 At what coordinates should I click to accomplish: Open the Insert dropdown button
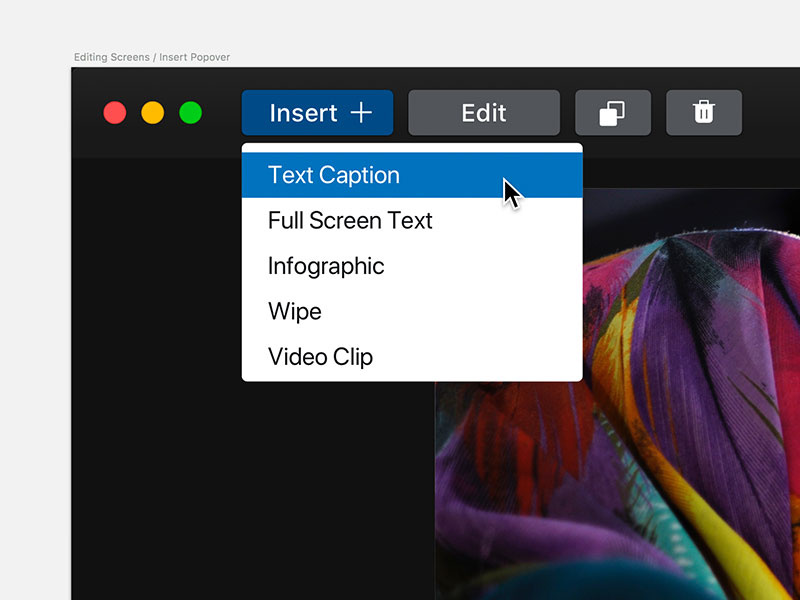[317, 113]
